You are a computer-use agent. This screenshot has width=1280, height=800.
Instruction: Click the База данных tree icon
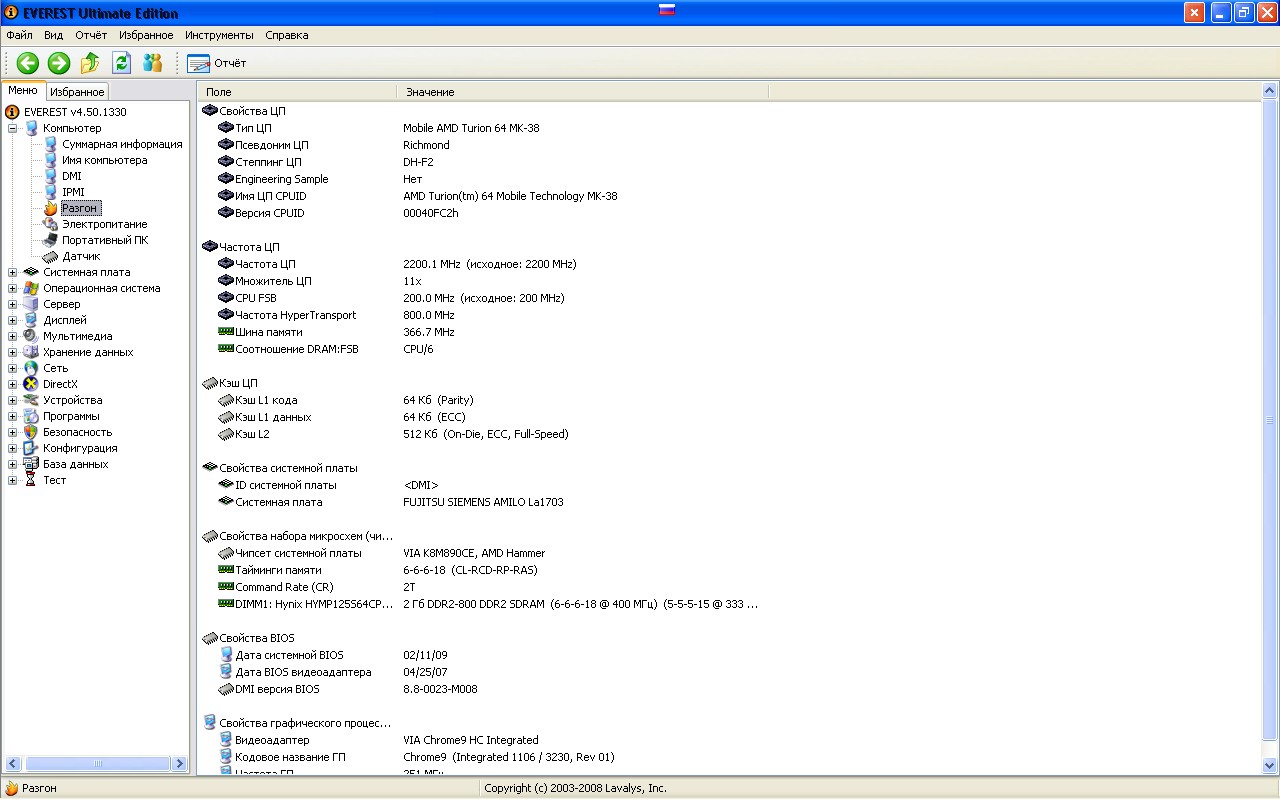coord(31,464)
